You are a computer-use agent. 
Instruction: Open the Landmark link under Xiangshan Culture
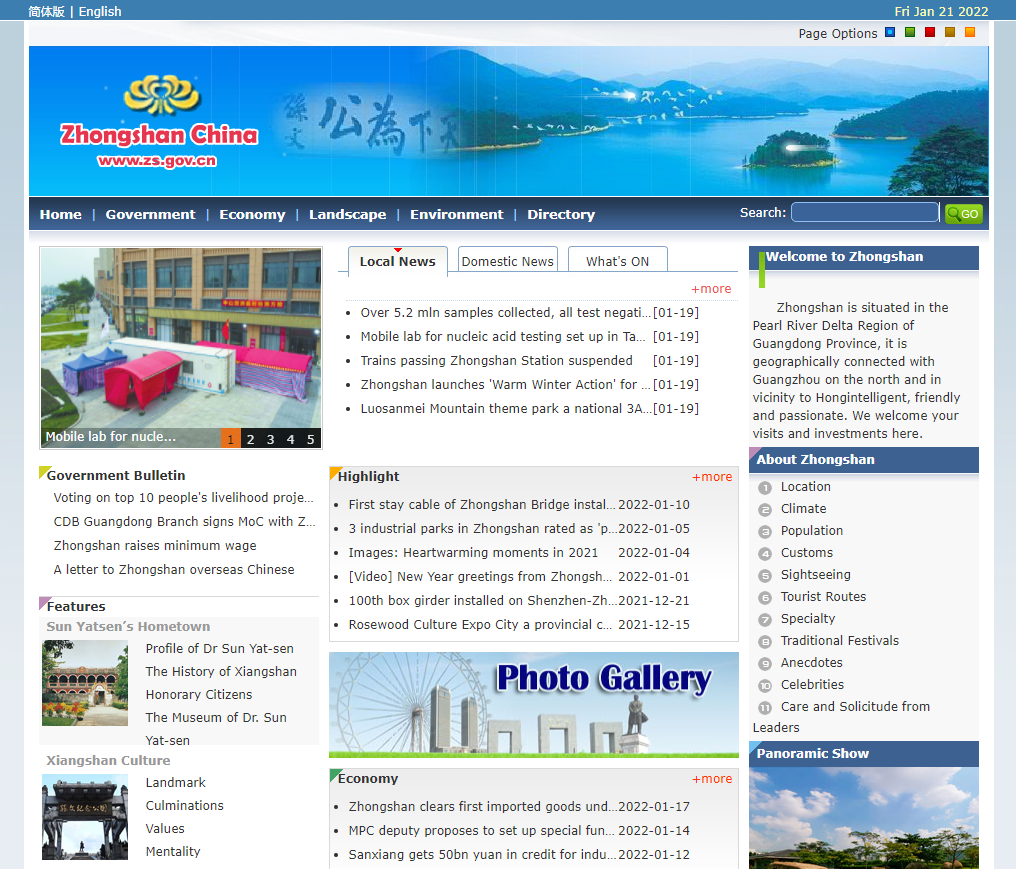(x=176, y=783)
